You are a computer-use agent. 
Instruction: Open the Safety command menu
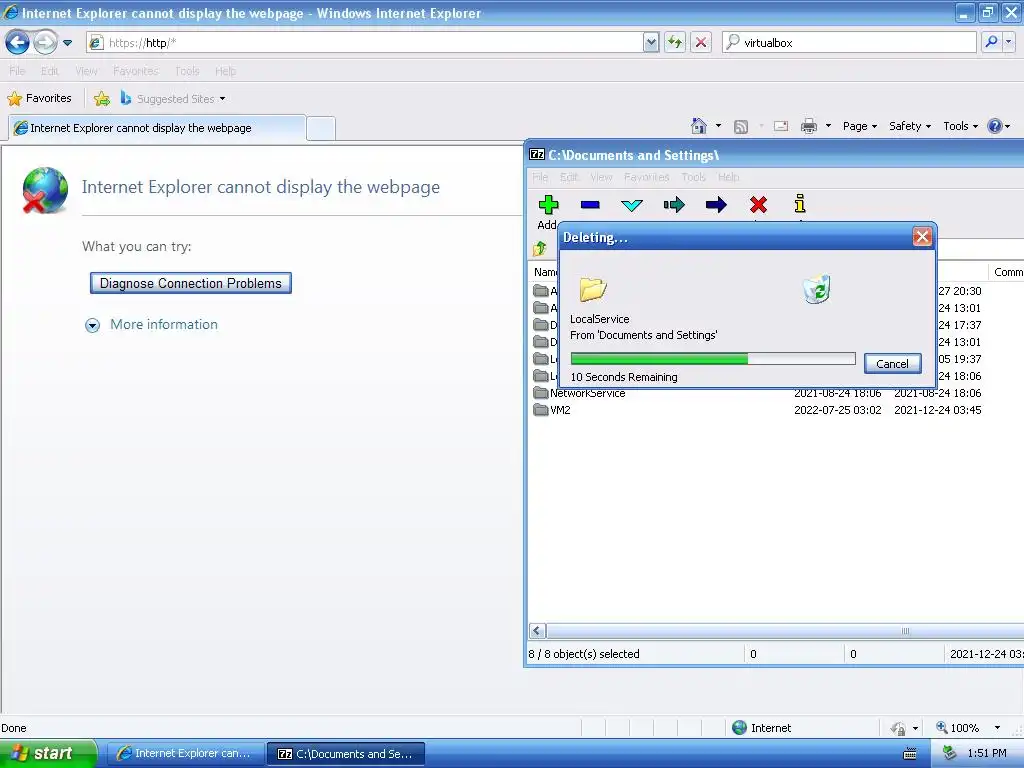(910, 126)
